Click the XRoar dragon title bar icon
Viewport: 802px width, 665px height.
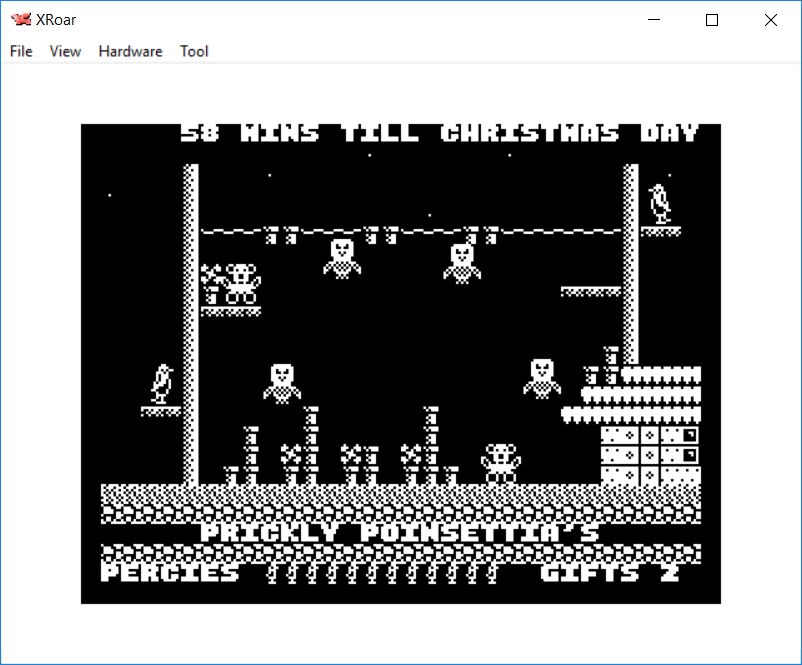pos(21,19)
